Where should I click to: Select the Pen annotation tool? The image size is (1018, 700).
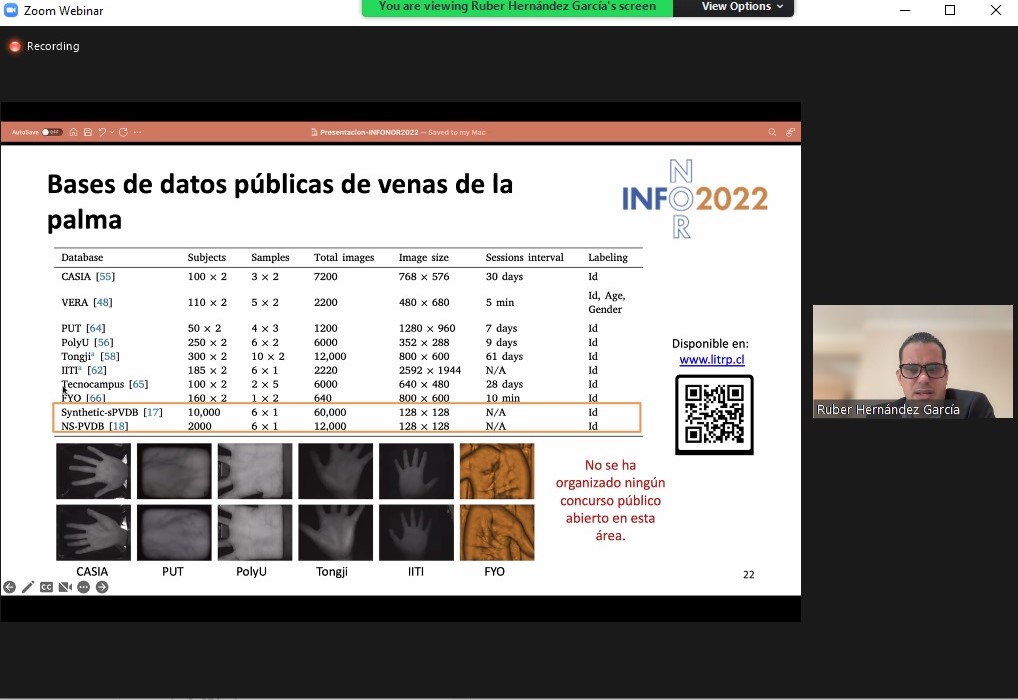(x=27, y=587)
